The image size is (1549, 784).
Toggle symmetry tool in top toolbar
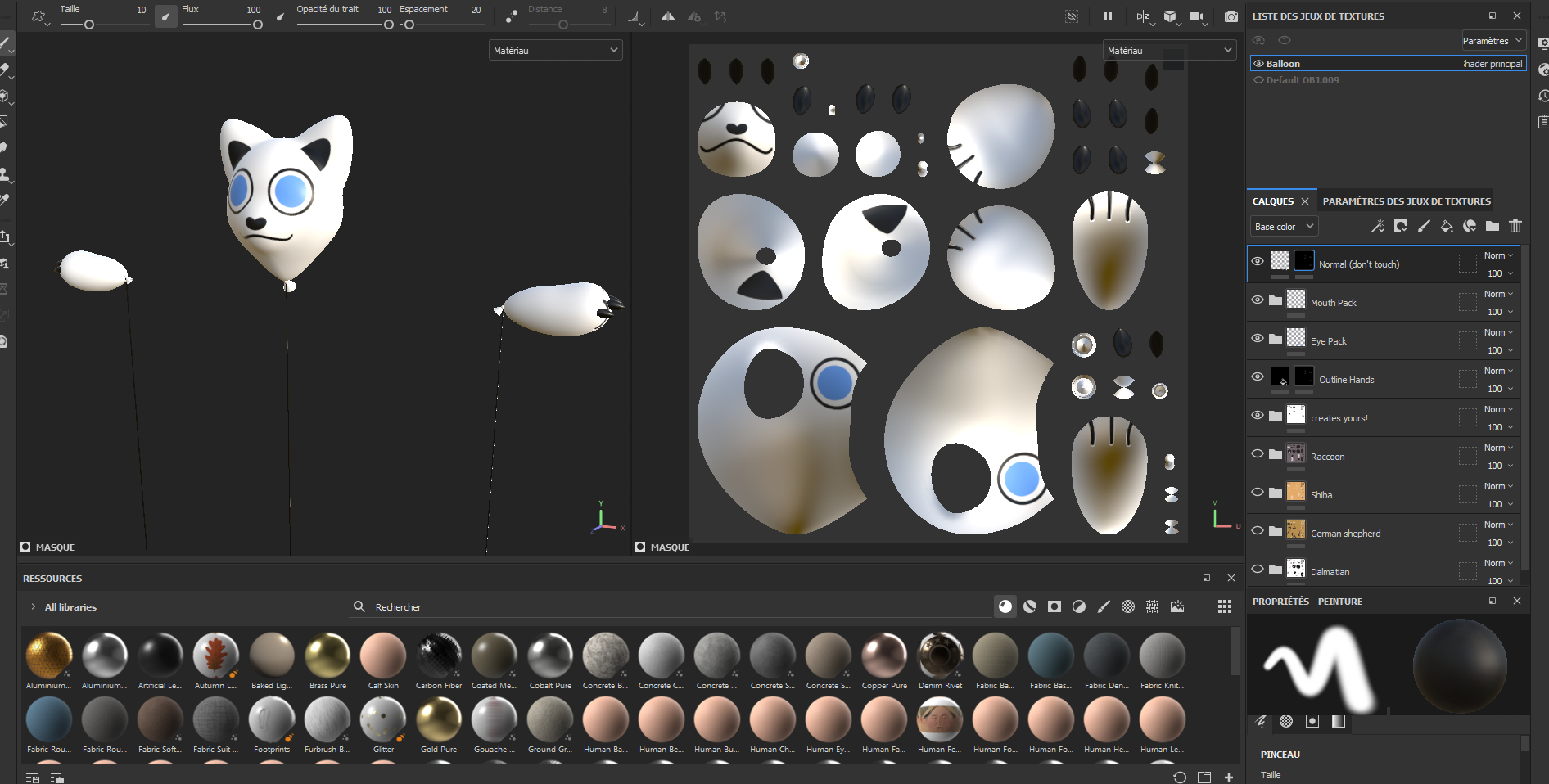668,16
